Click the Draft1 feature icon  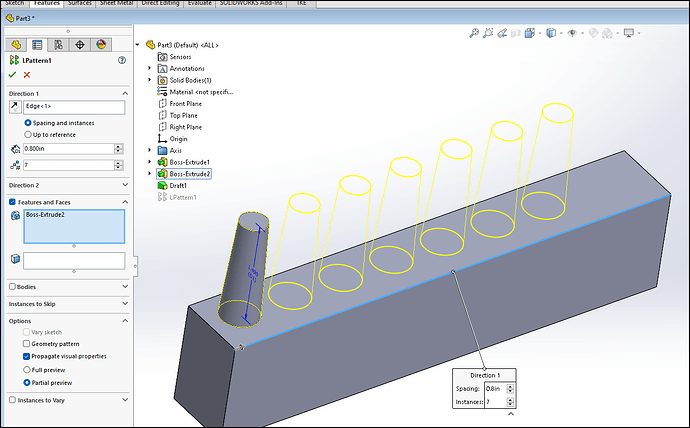(162, 186)
